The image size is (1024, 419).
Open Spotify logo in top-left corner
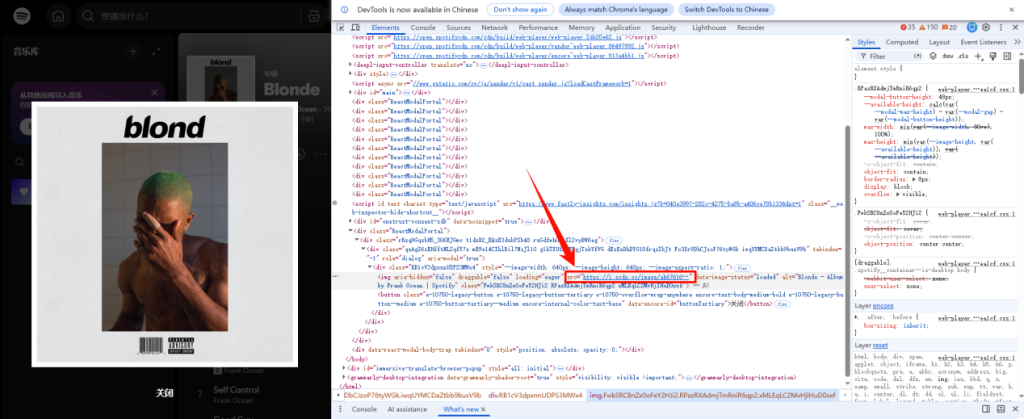tap(22, 15)
